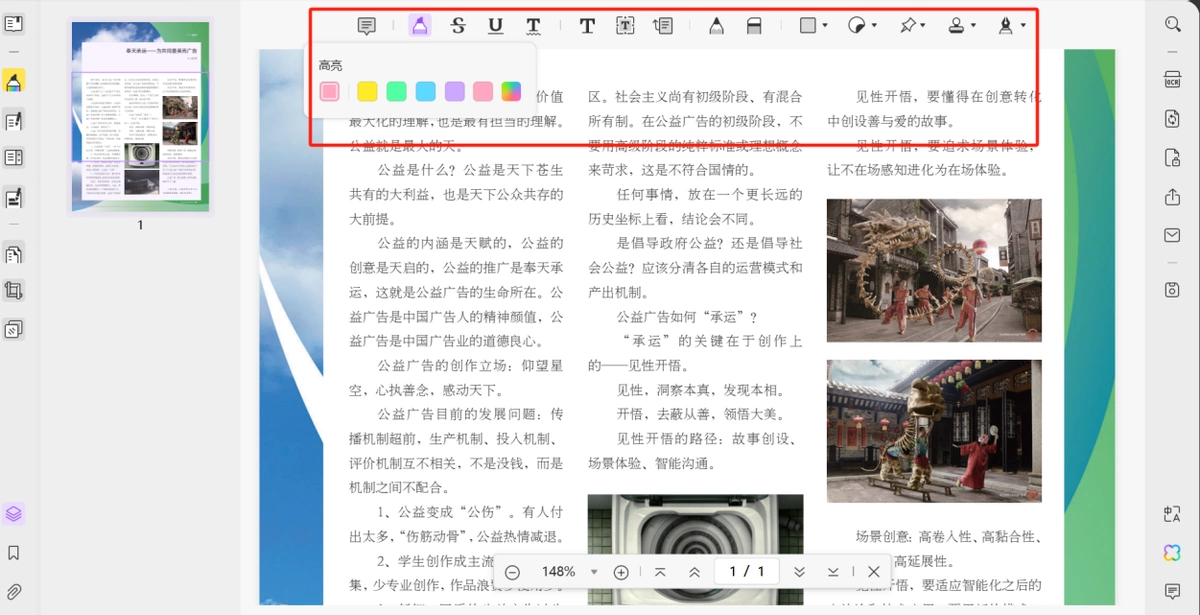Click the lion dance photo

pyautogui.click(x=934, y=431)
